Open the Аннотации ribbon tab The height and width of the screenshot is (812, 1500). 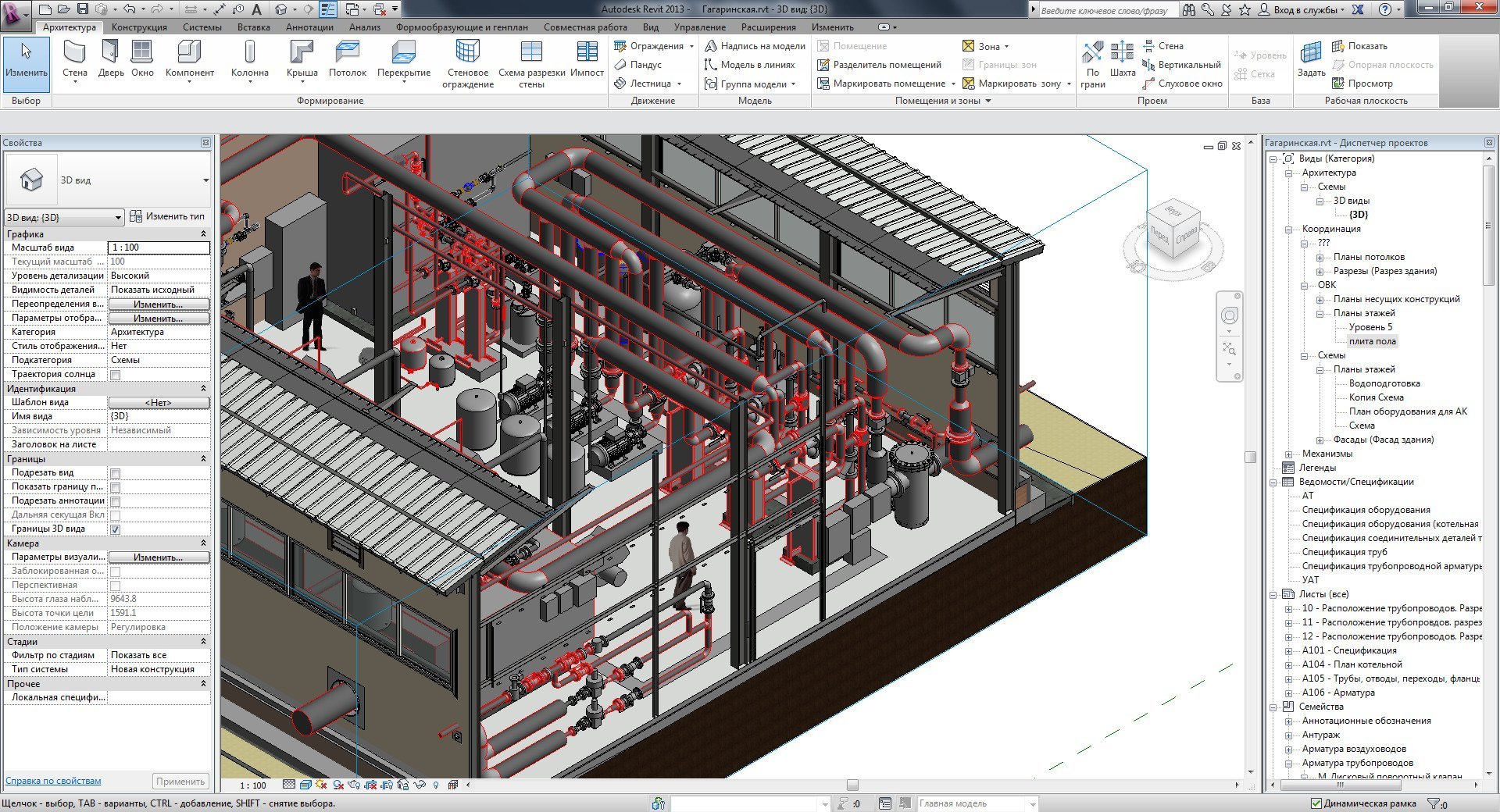(x=309, y=27)
